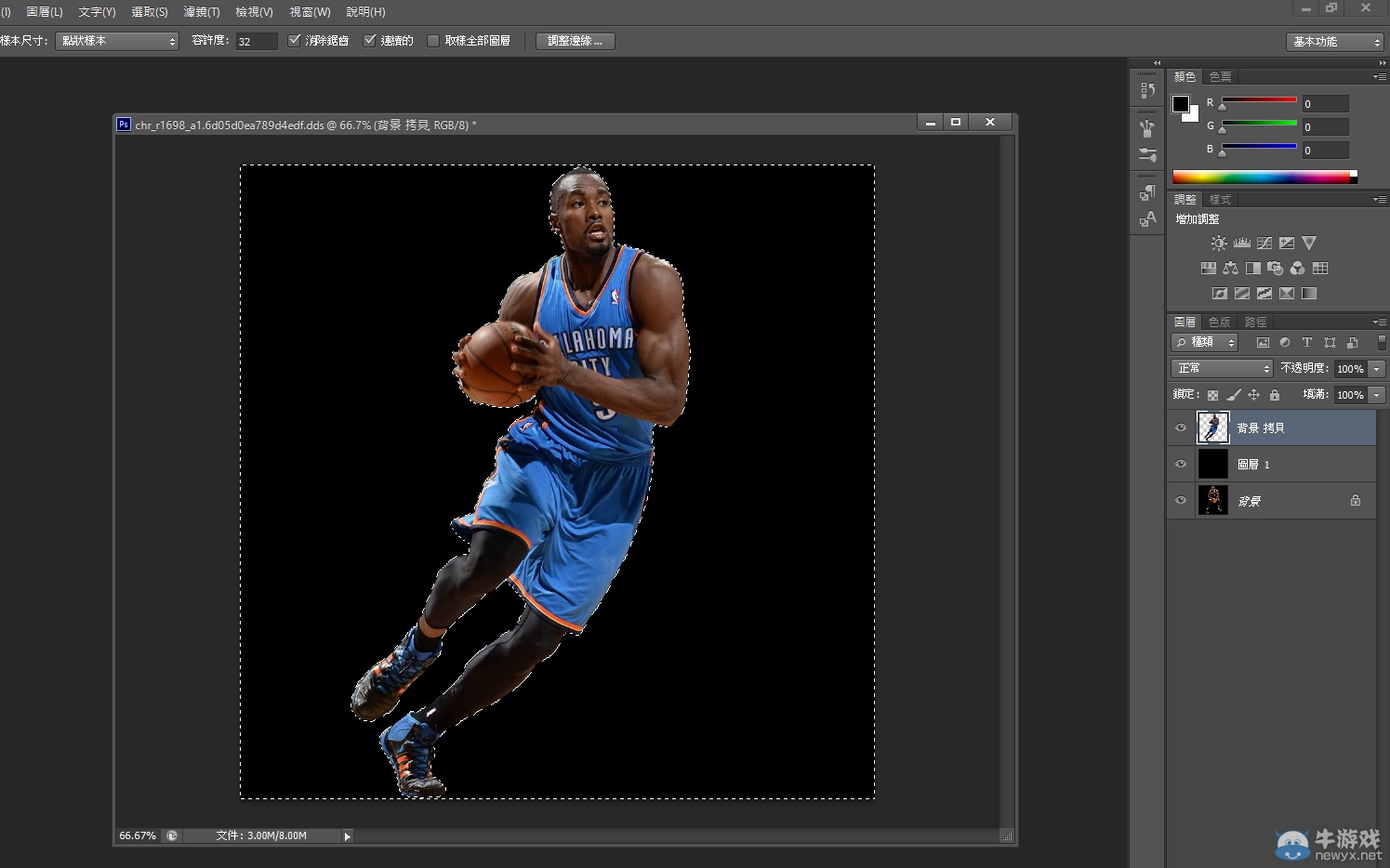Add a Curves adjustment
The image size is (1390, 868).
[x=1264, y=243]
